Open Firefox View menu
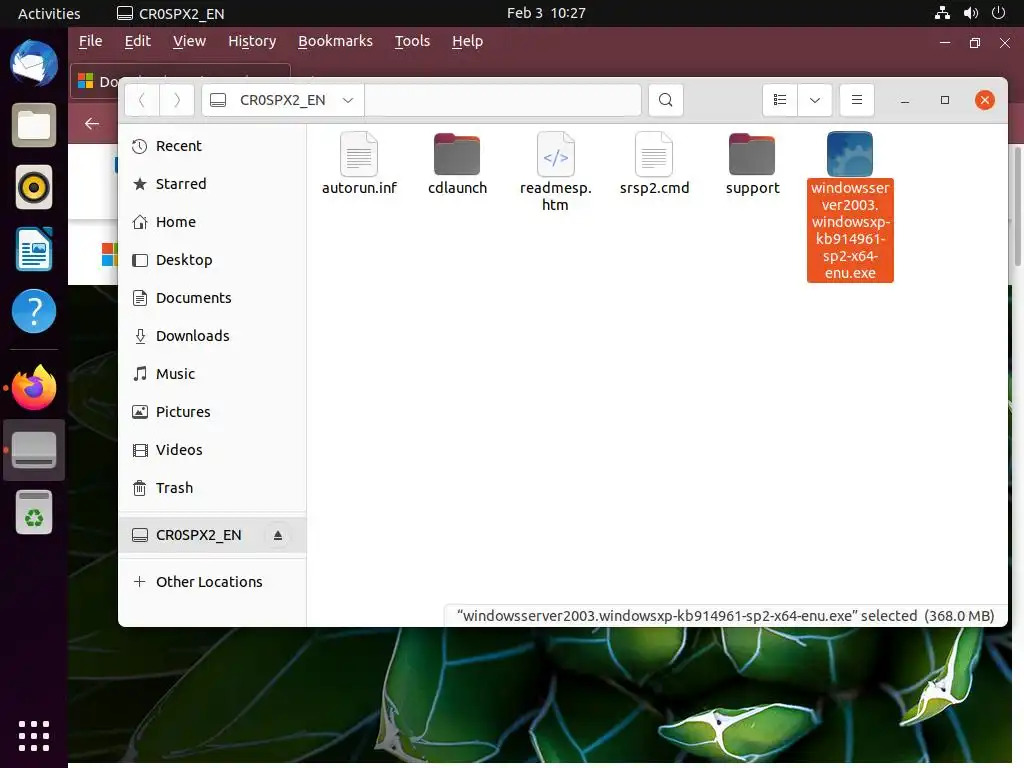 click(189, 41)
